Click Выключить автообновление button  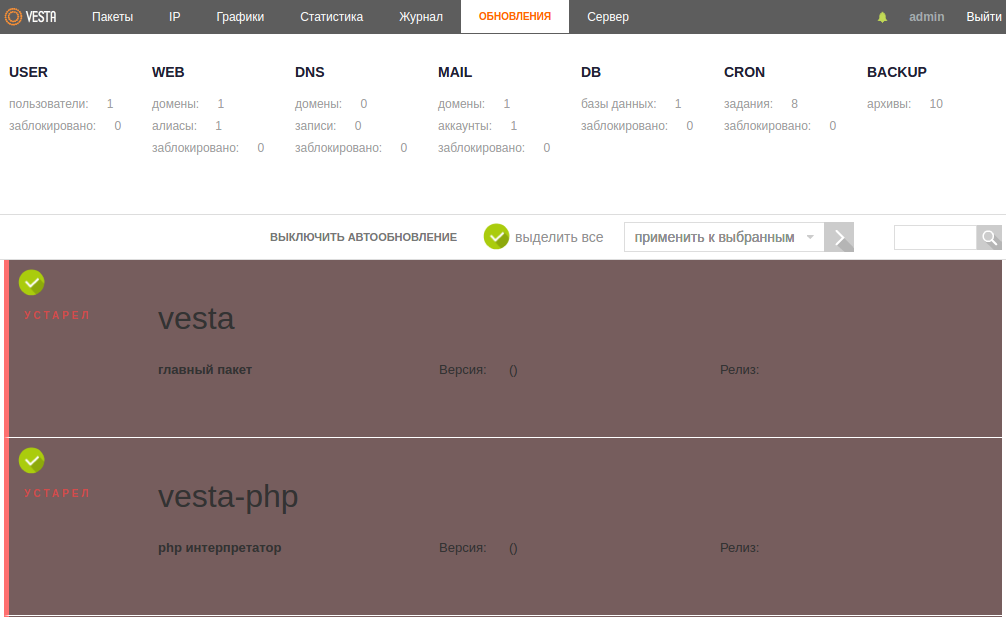[x=363, y=237]
